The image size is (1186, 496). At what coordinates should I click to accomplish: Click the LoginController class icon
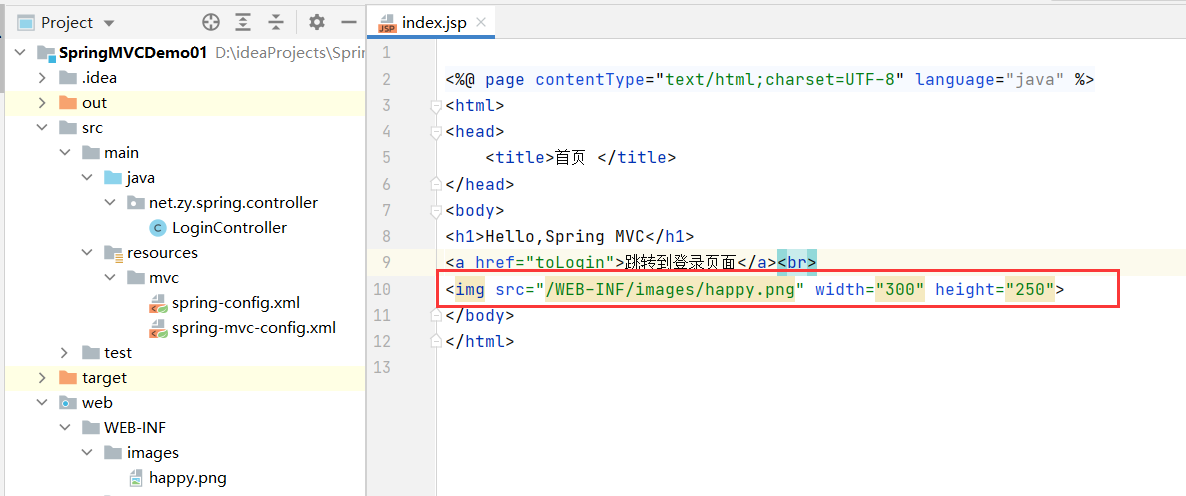[157, 228]
